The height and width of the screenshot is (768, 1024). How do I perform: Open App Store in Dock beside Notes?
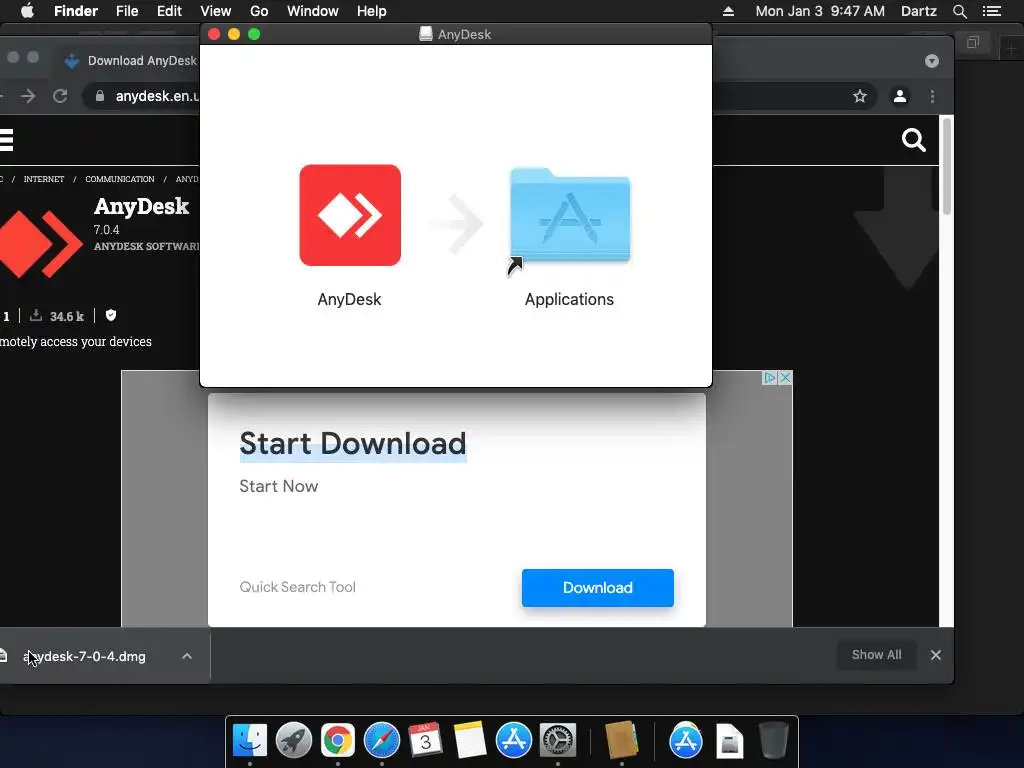tap(513, 741)
